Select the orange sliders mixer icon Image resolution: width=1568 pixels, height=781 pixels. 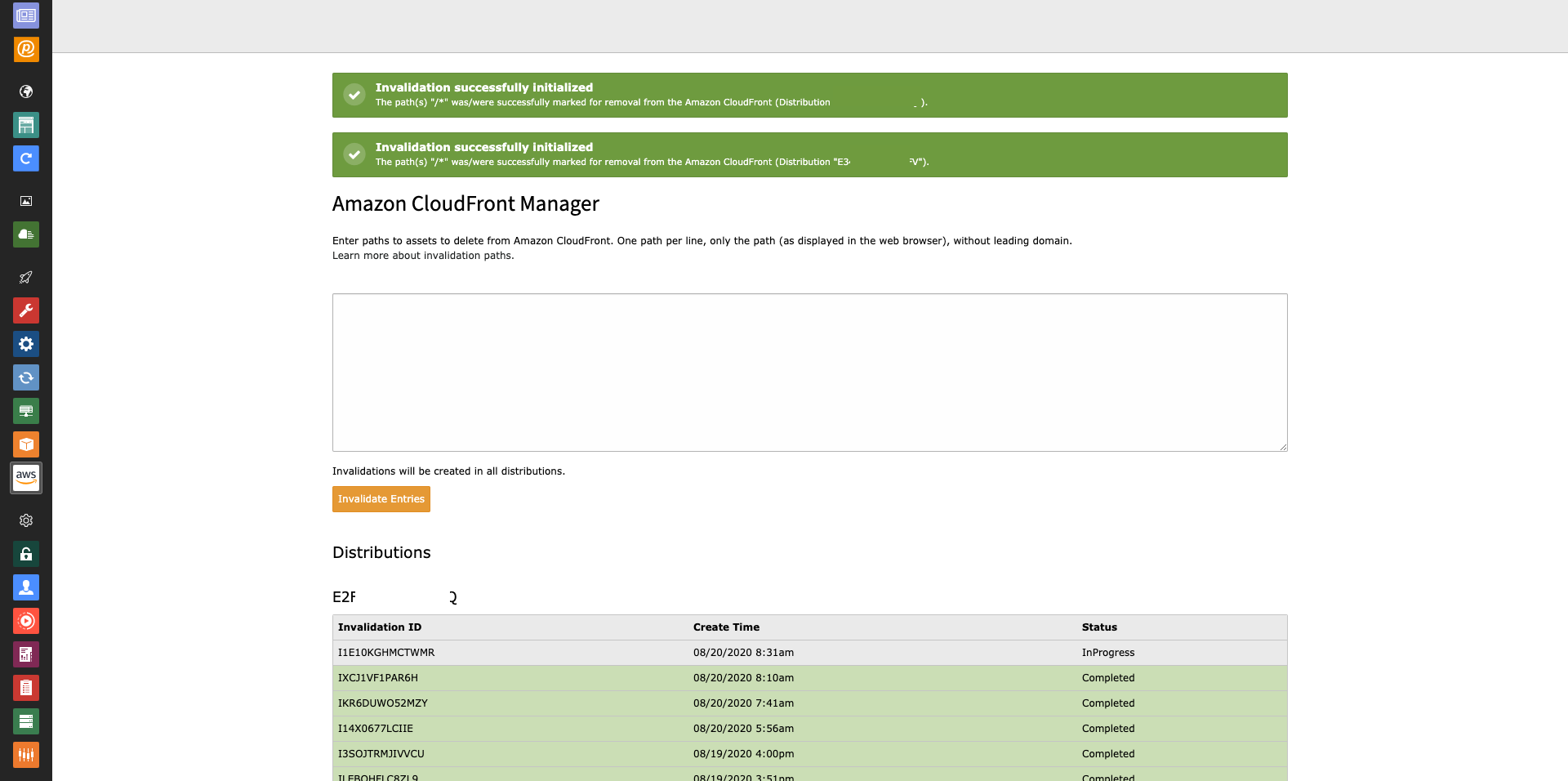[x=25, y=755]
